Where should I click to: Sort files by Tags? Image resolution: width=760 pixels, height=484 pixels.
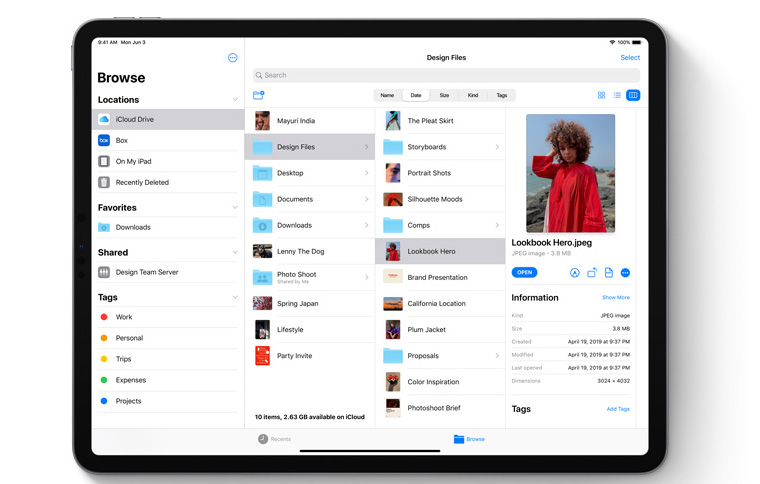click(x=502, y=95)
